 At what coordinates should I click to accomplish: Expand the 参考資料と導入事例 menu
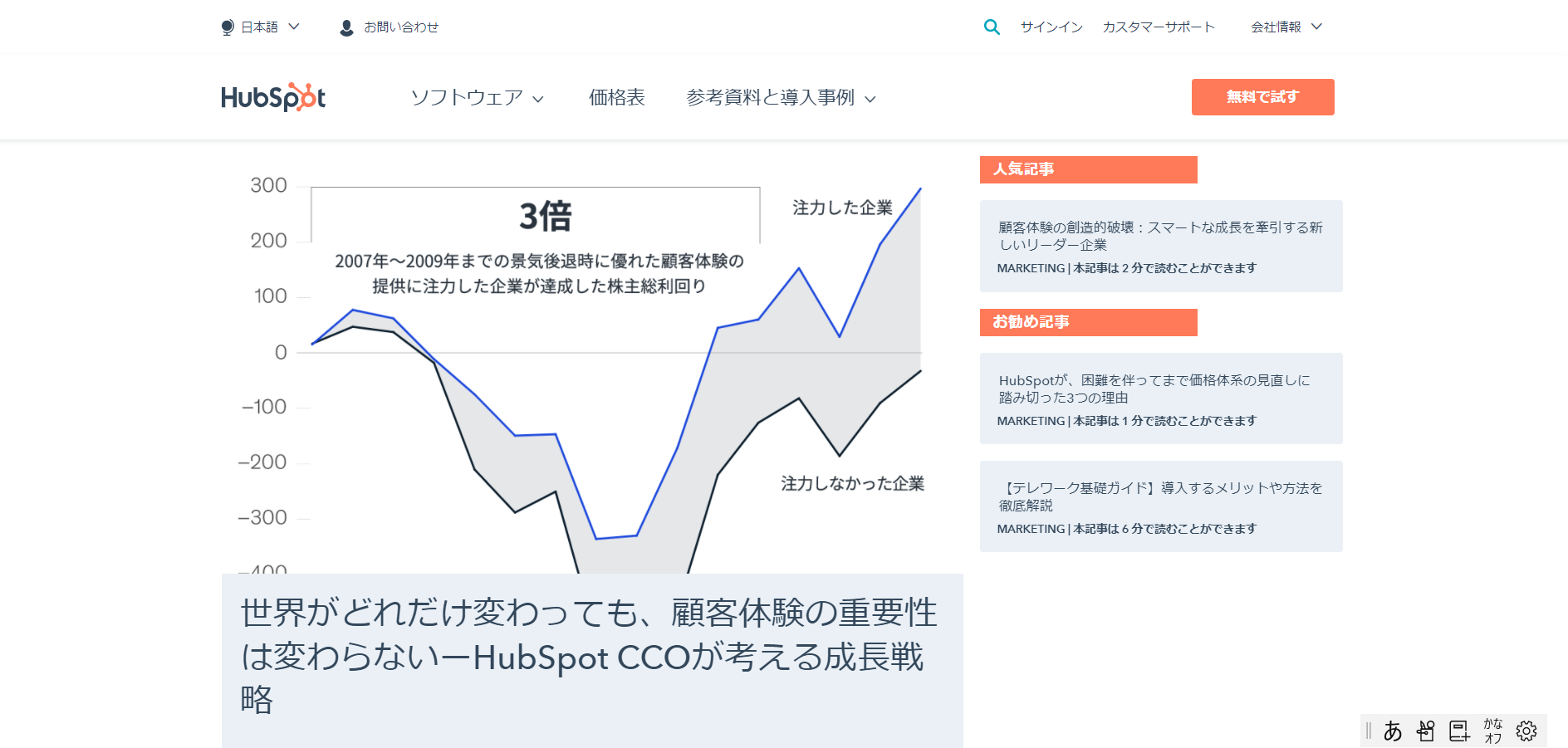coord(781,98)
